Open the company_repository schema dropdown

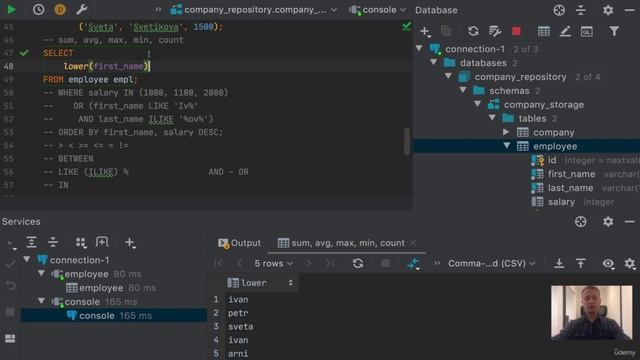[x=254, y=10]
